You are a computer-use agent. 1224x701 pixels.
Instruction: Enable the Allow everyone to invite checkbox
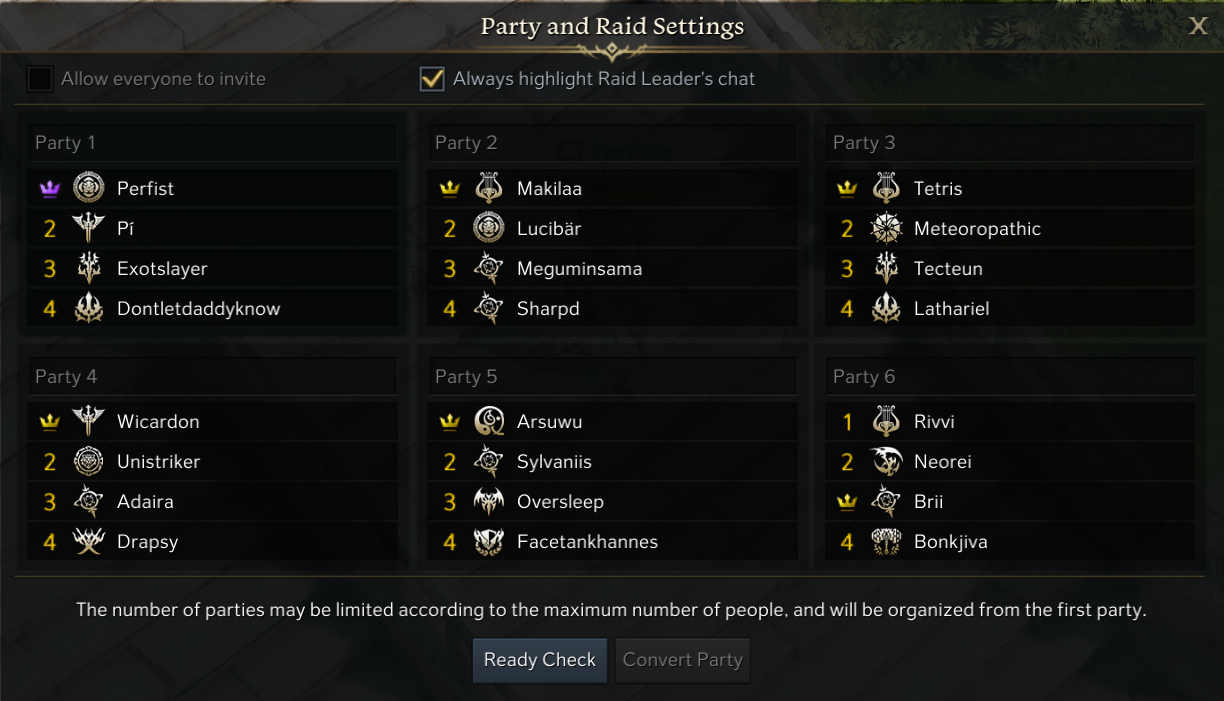coord(40,79)
